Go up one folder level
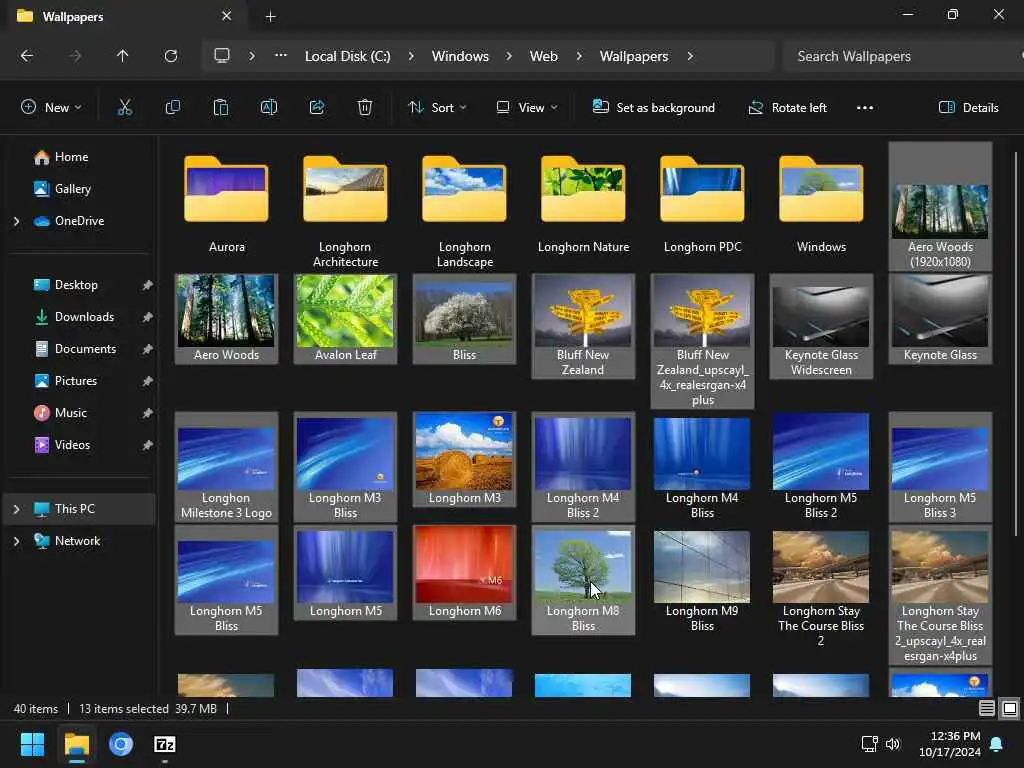 (122, 56)
